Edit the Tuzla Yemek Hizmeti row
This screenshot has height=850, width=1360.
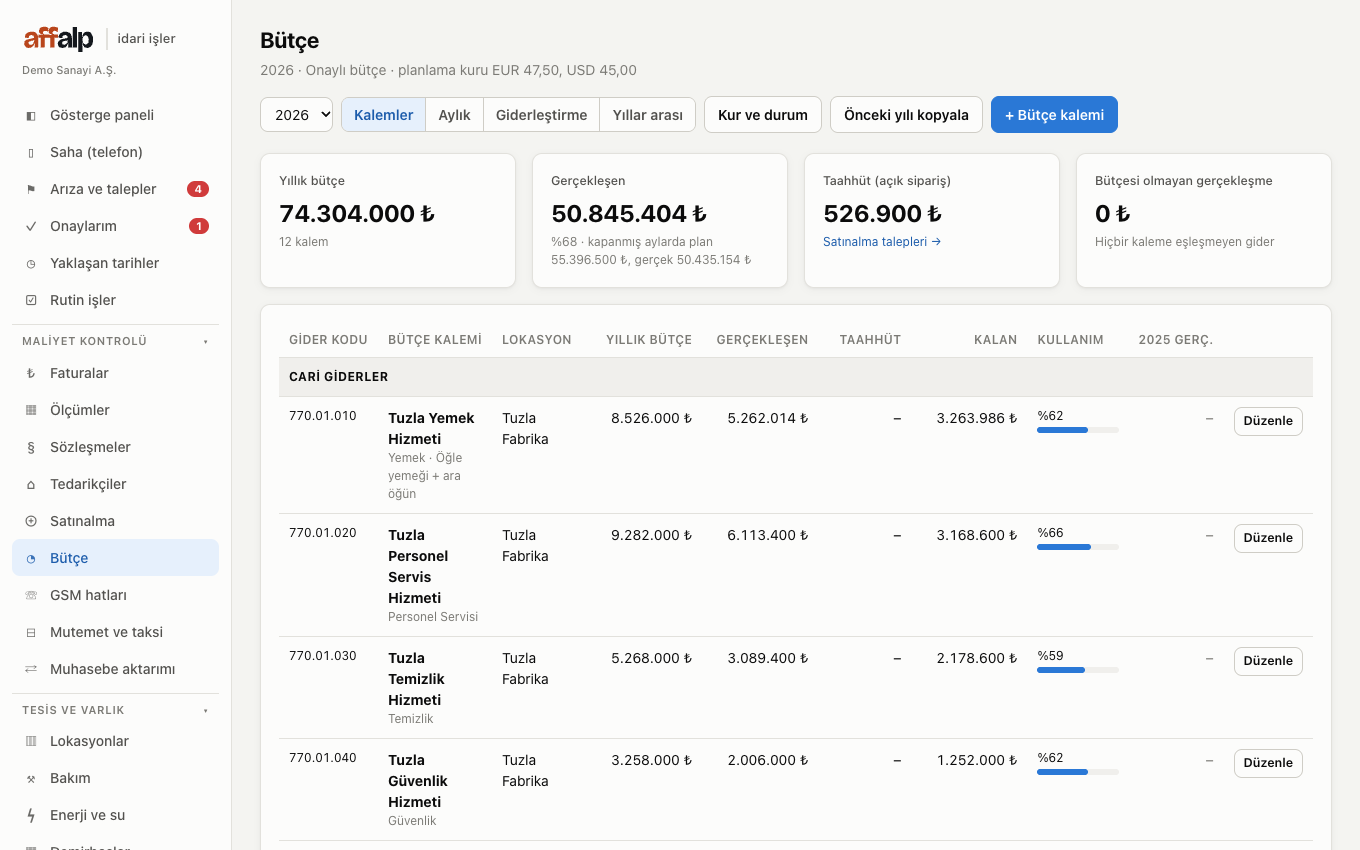pyautogui.click(x=1268, y=421)
